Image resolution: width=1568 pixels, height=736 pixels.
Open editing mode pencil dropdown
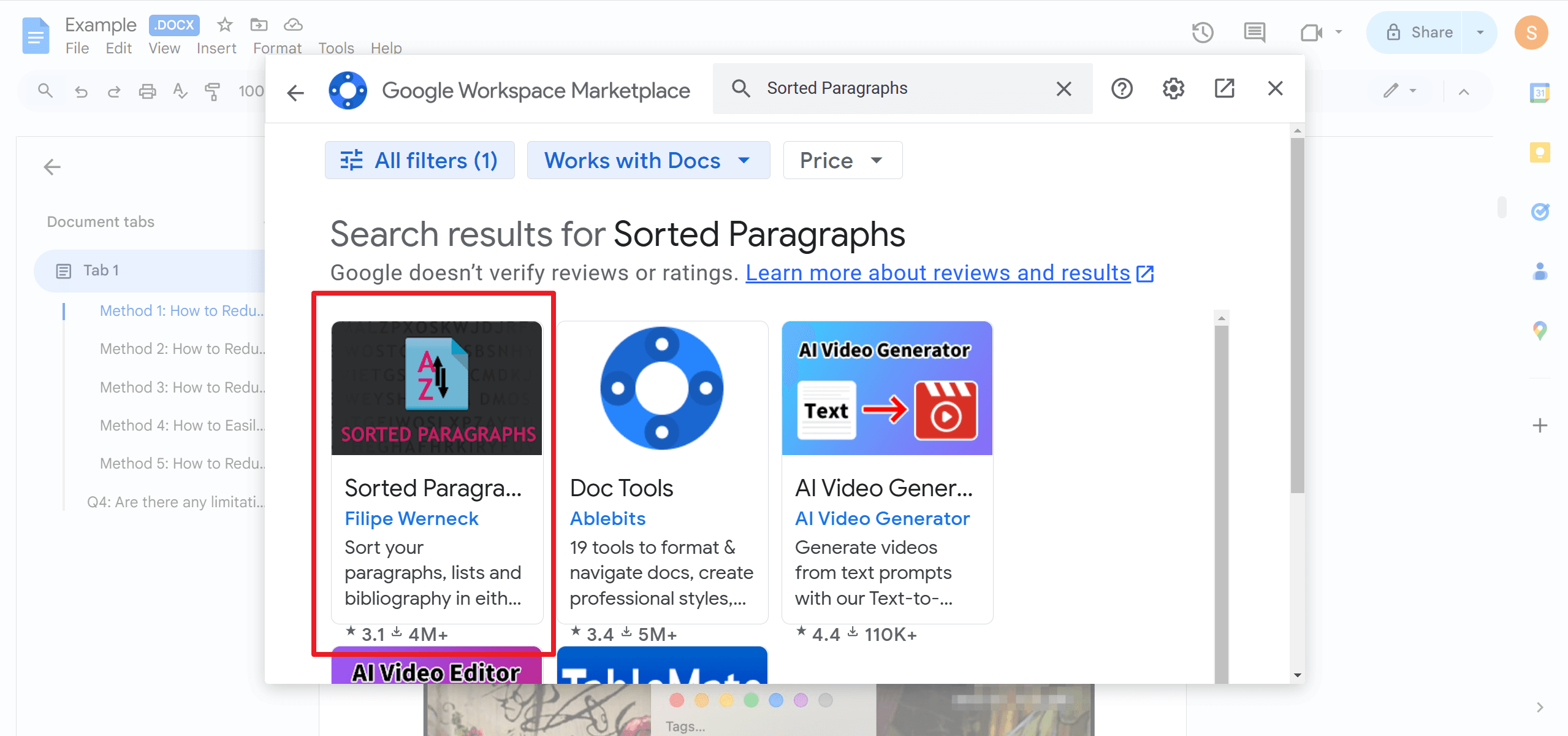coord(1399,91)
